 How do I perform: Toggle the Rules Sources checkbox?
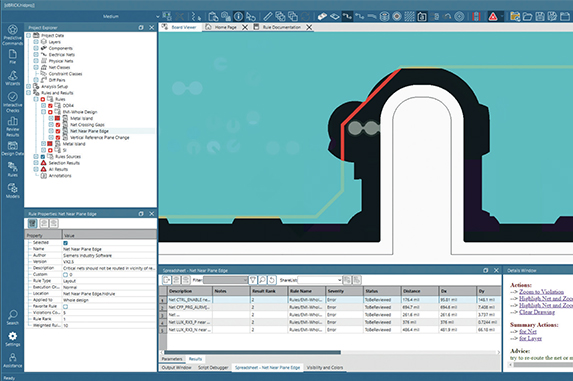click(x=43, y=157)
